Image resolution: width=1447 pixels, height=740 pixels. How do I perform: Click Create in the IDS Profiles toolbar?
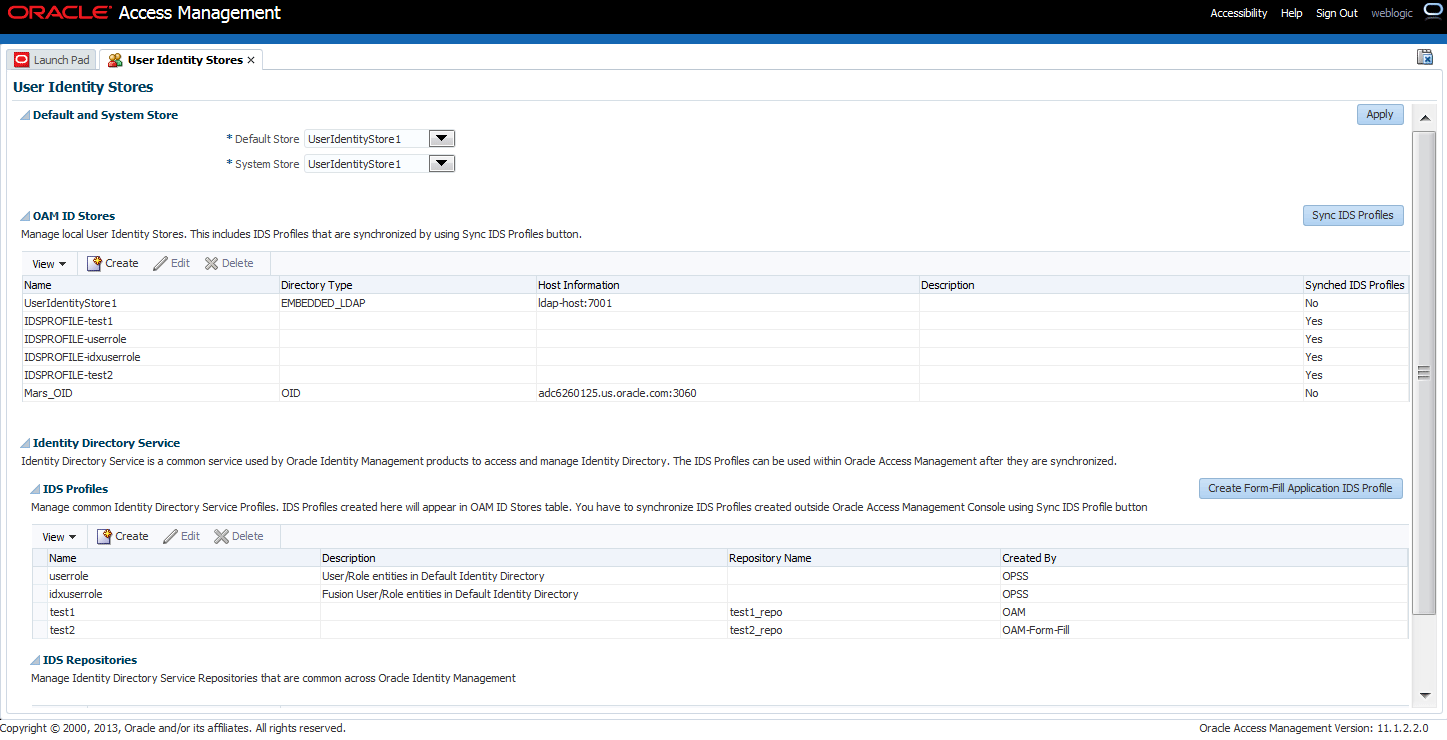pyautogui.click(x=122, y=536)
